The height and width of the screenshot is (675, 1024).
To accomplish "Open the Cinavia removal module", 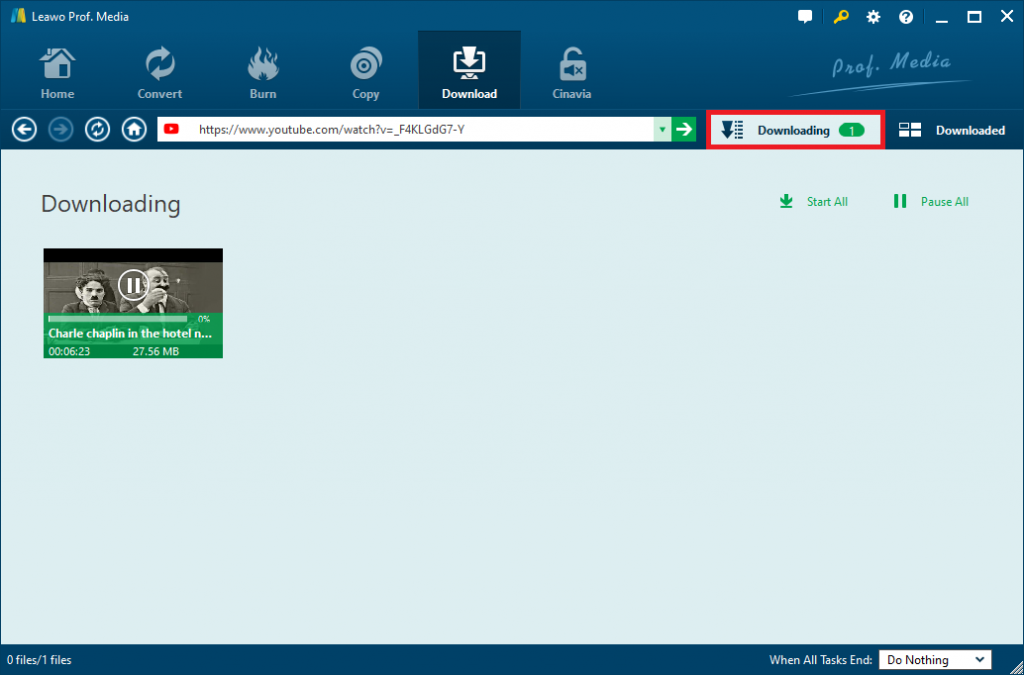I will coord(571,72).
